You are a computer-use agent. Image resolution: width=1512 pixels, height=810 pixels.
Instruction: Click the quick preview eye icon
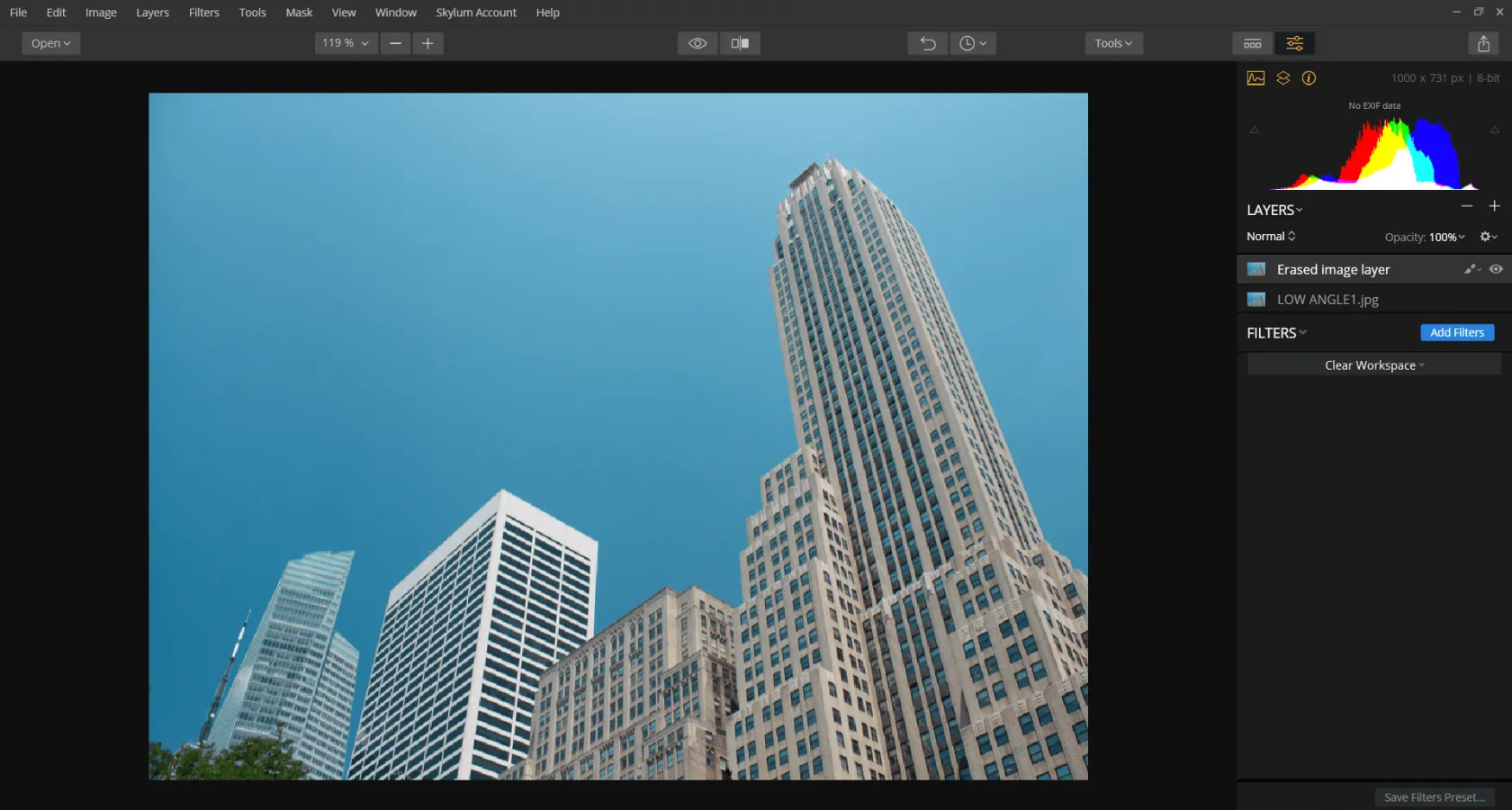click(697, 43)
